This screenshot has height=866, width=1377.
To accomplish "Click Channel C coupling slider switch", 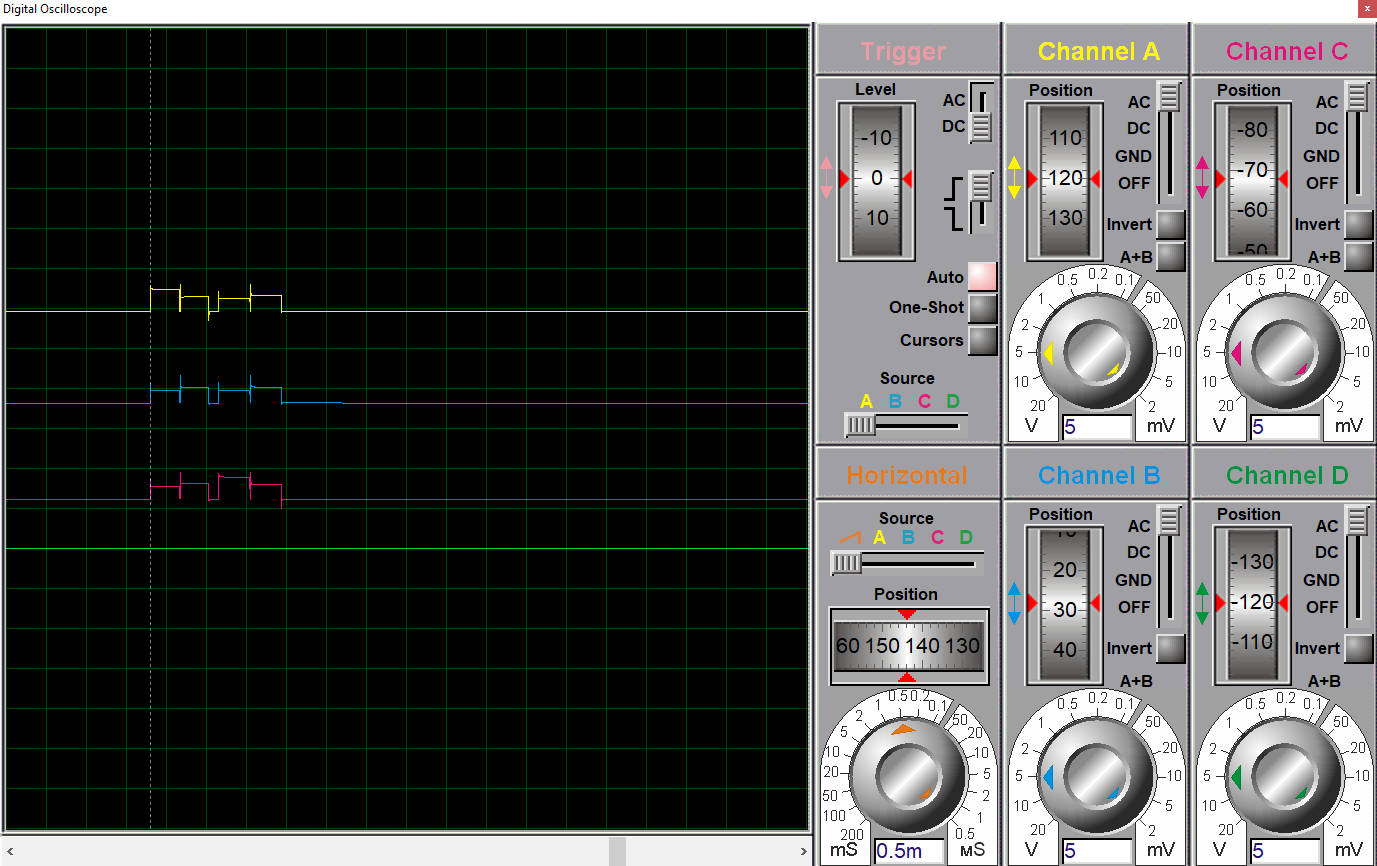I will click(x=1357, y=97).
